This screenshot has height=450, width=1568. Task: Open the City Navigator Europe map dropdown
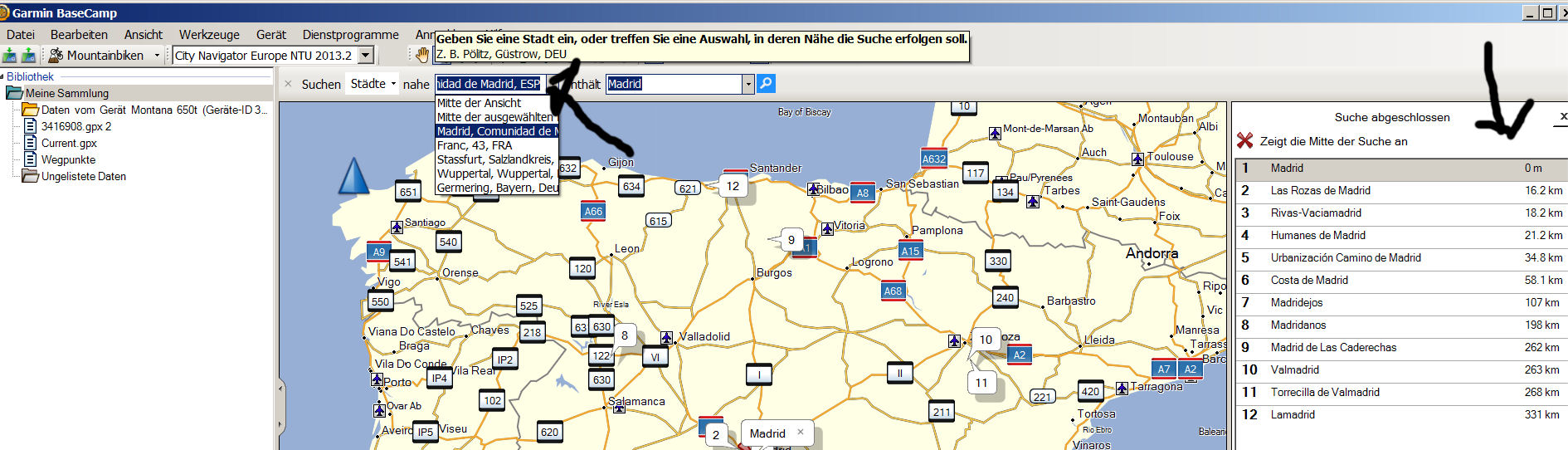coord(366,56)
